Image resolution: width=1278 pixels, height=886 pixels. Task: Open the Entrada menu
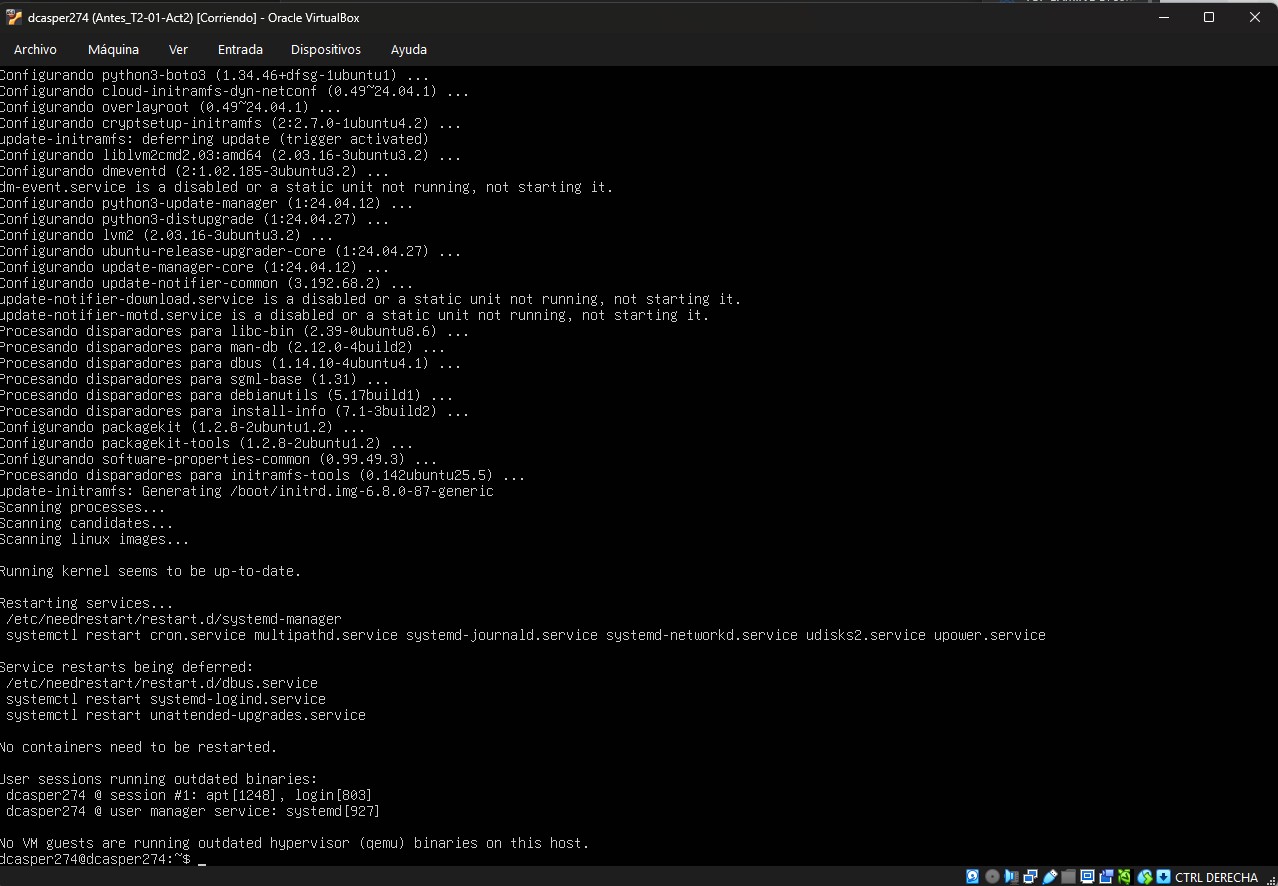pyautogui.click(x=240, y=49)
